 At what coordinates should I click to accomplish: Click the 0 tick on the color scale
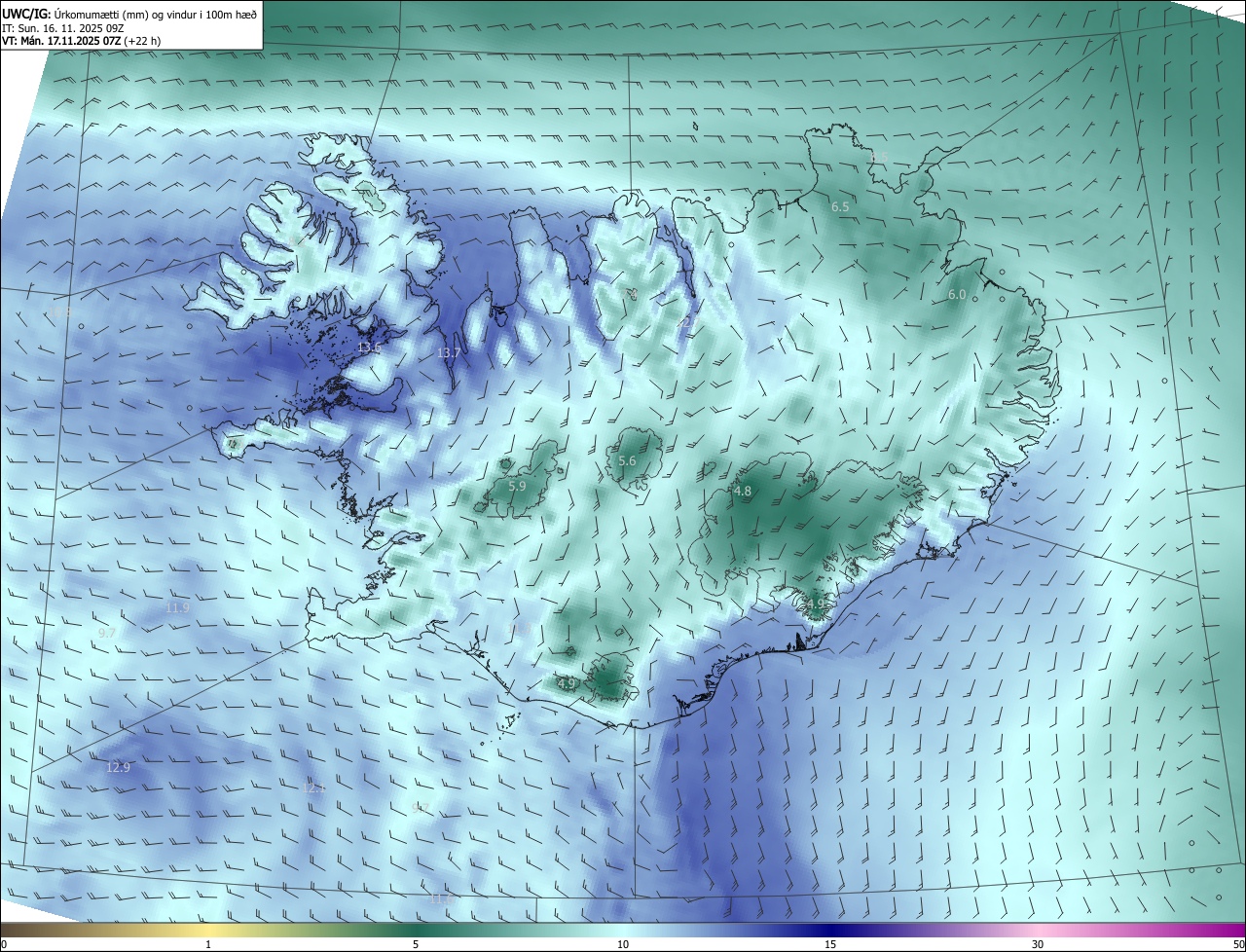pyautogui.click(x=4, y=945)
